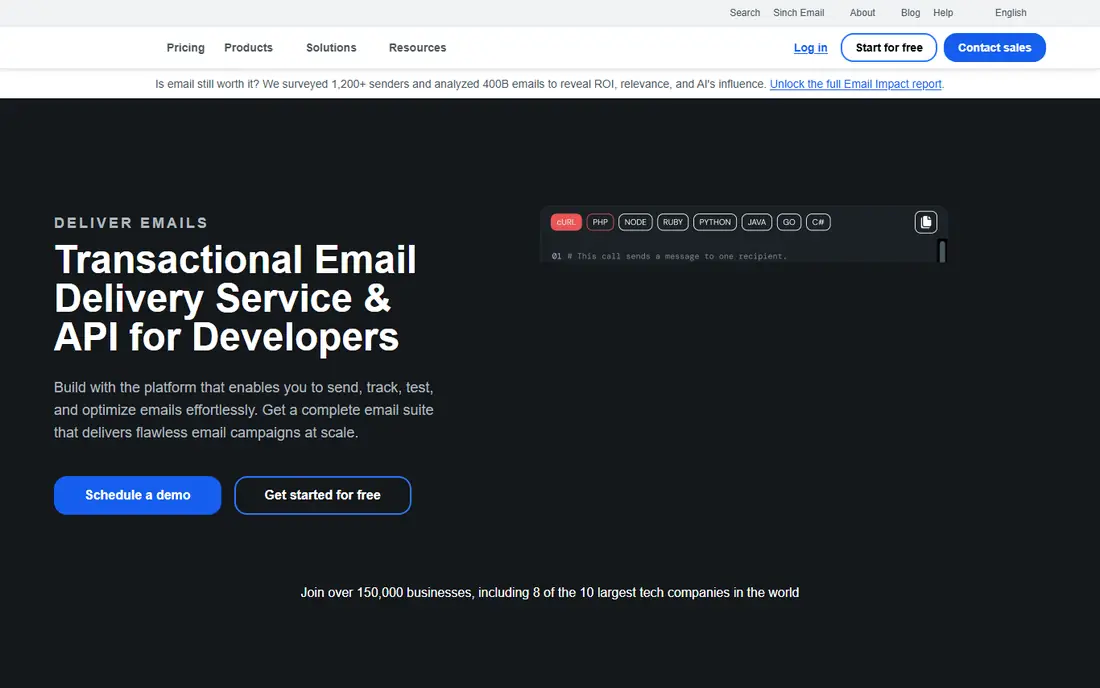Click the code block vertical scrollbar

[941, 251]
